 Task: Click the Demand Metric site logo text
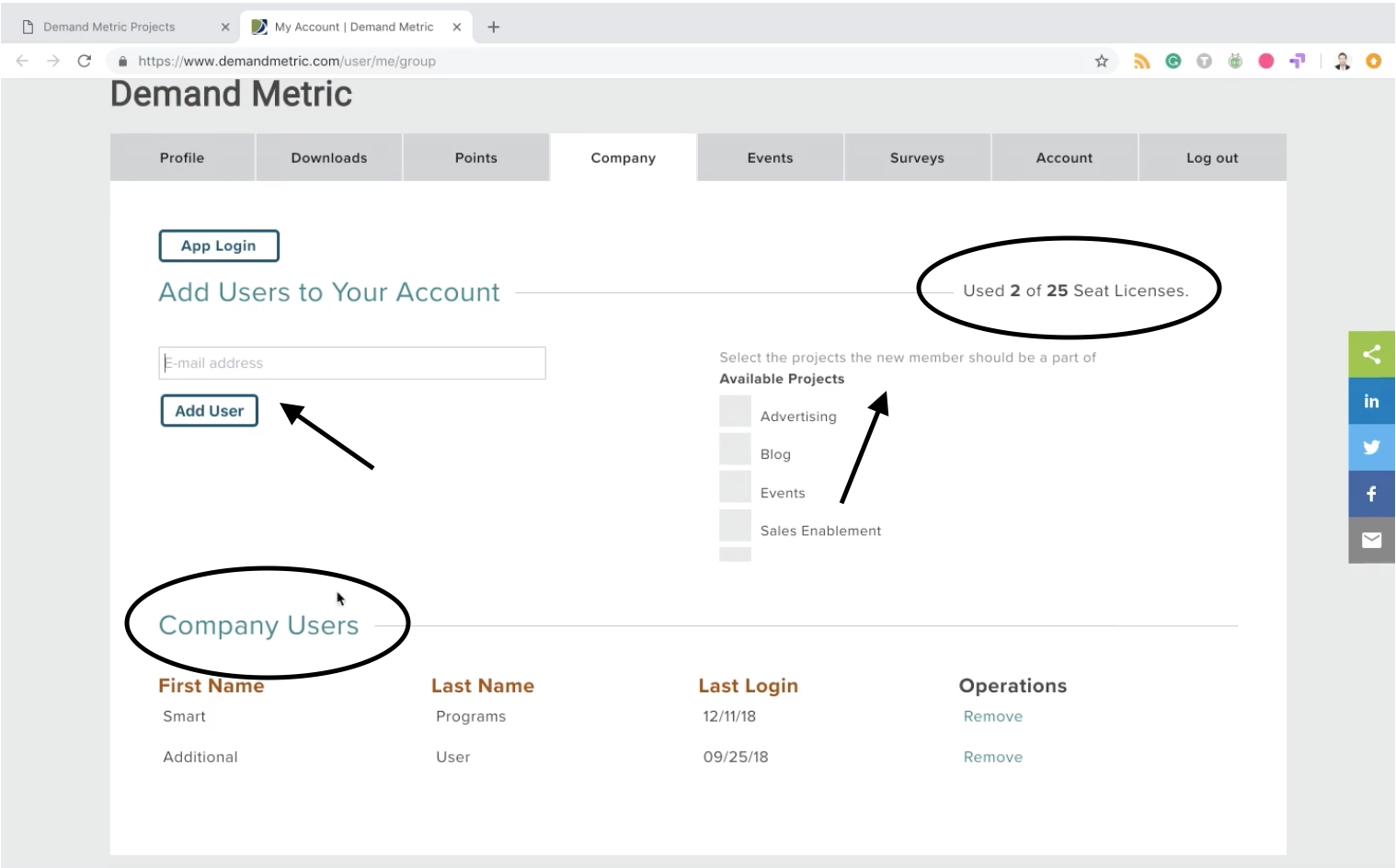[232, 94]
